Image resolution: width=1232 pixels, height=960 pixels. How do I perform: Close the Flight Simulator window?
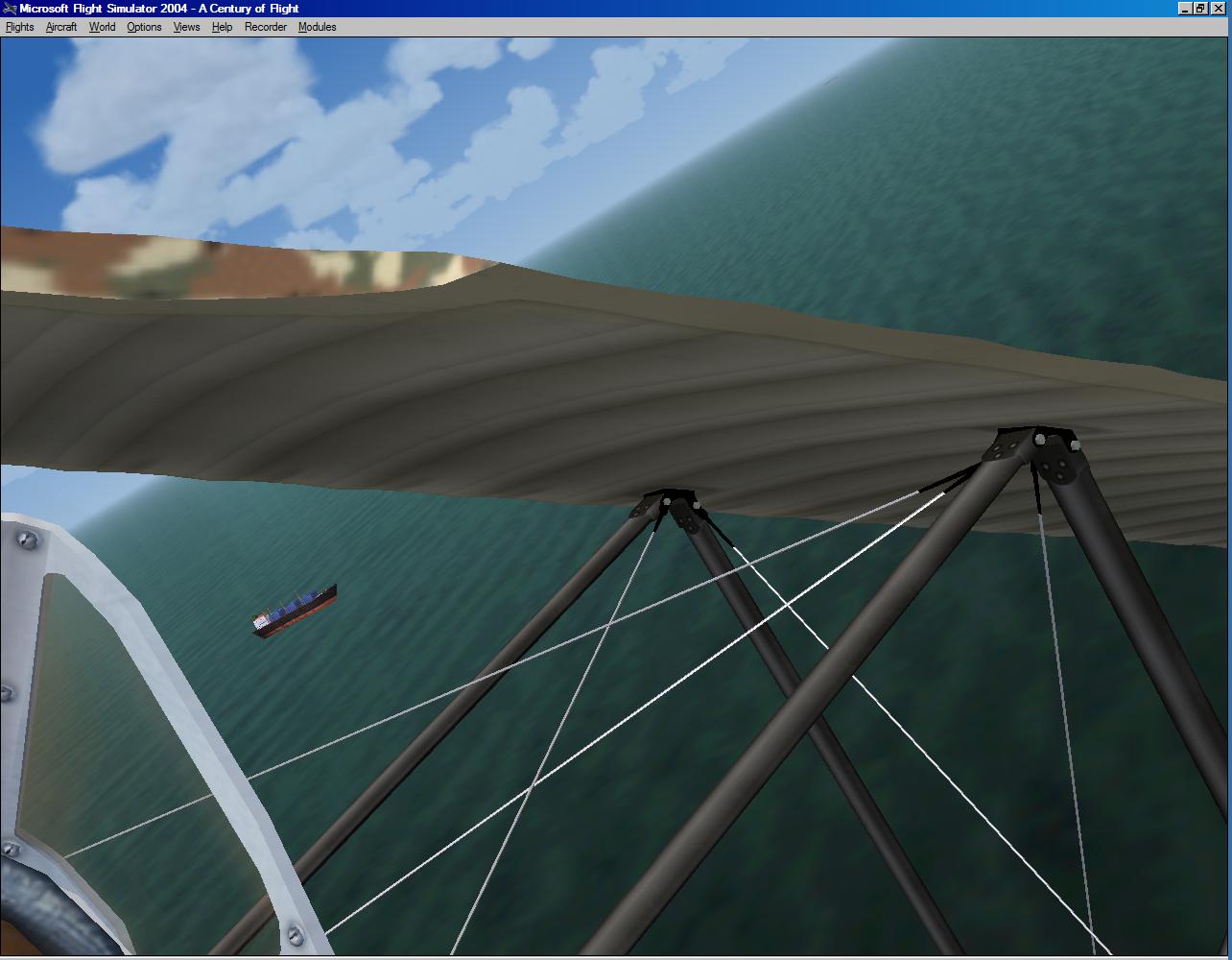coord(1217,9)
